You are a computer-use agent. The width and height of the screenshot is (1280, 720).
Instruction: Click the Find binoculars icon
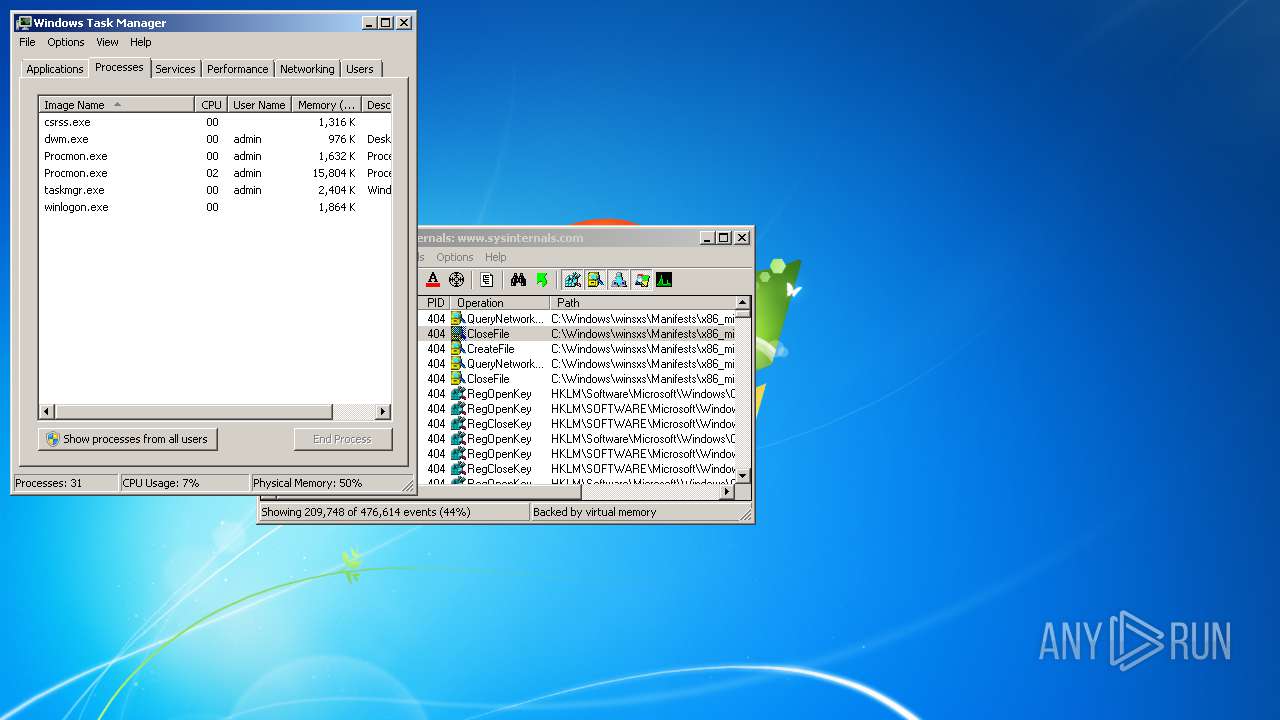tap(518, 280)
